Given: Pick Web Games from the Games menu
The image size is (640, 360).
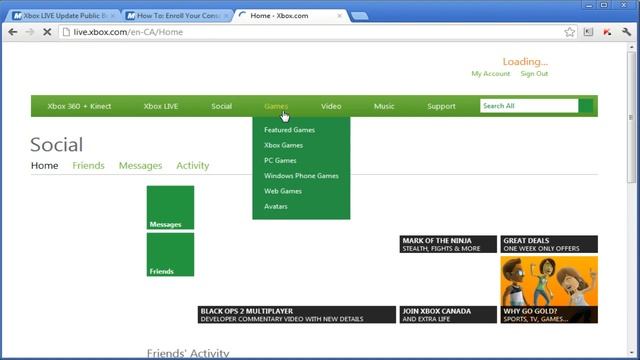Looking at the screenshot, I should click(283, 191).
